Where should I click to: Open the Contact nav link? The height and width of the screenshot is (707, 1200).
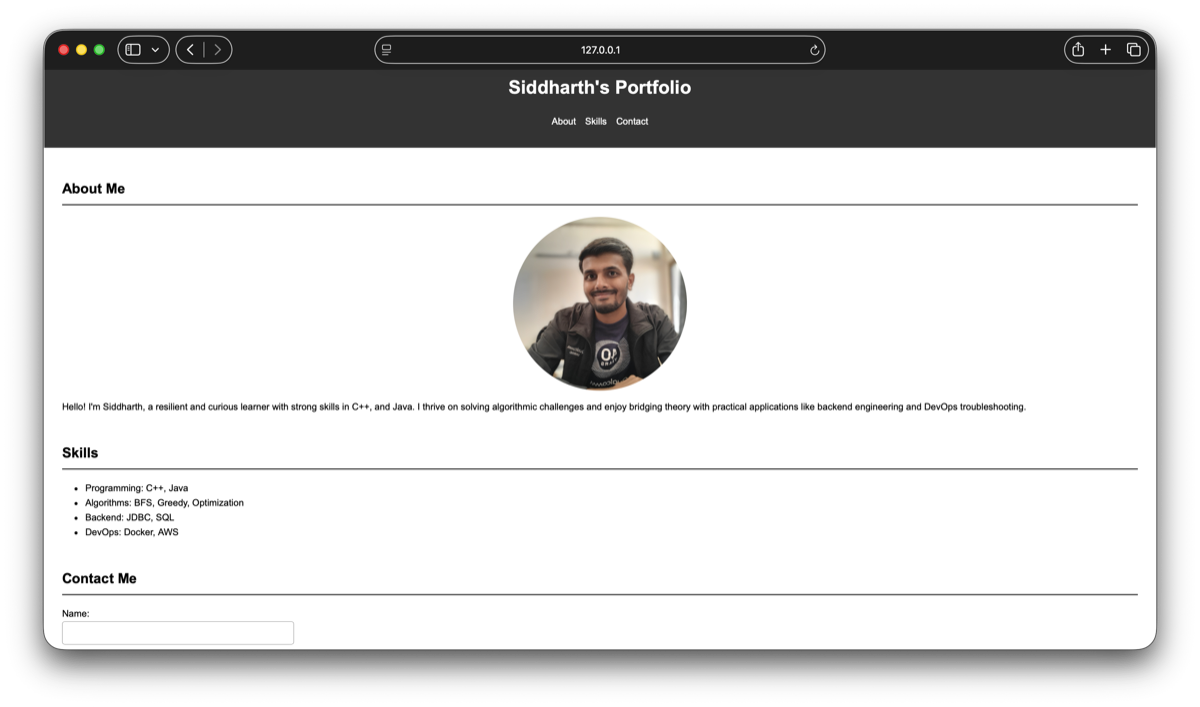click(x=632, y=122)
